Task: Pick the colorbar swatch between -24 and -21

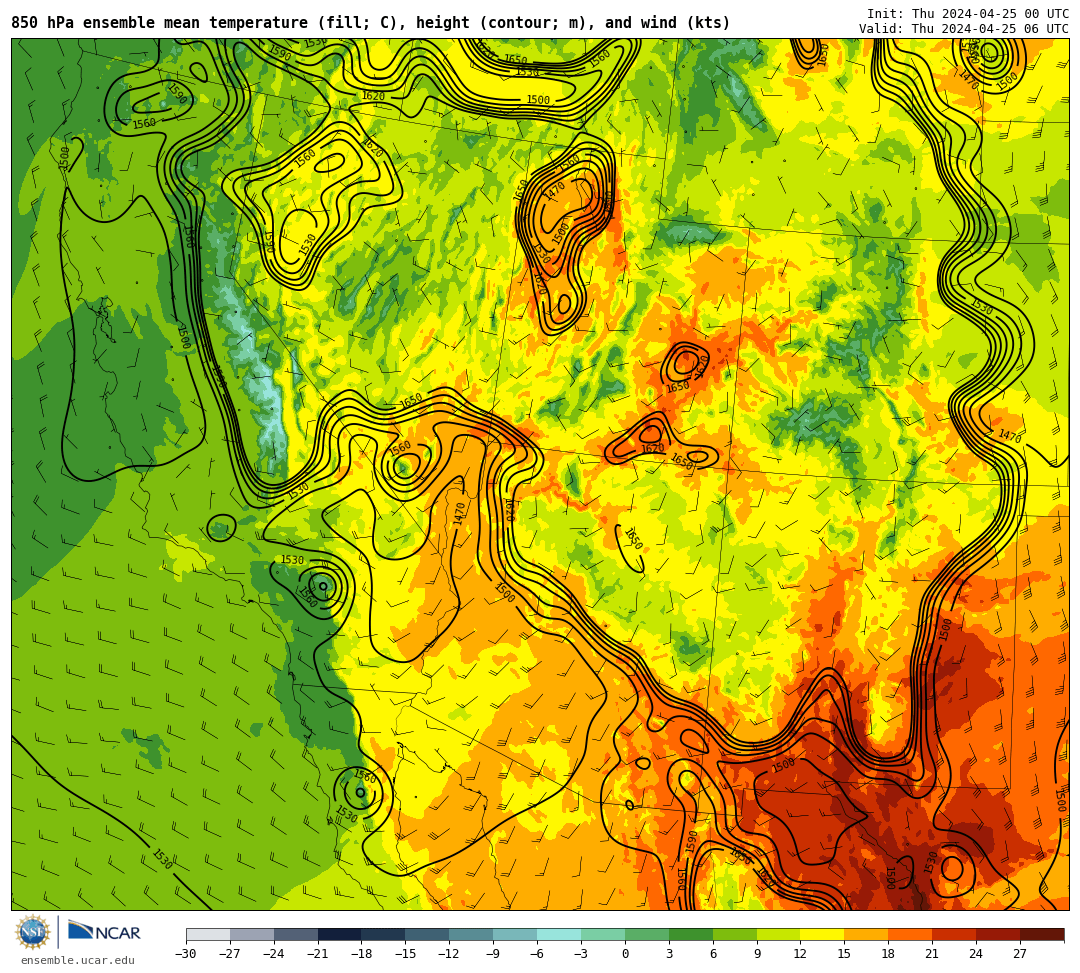Action: 296,934
